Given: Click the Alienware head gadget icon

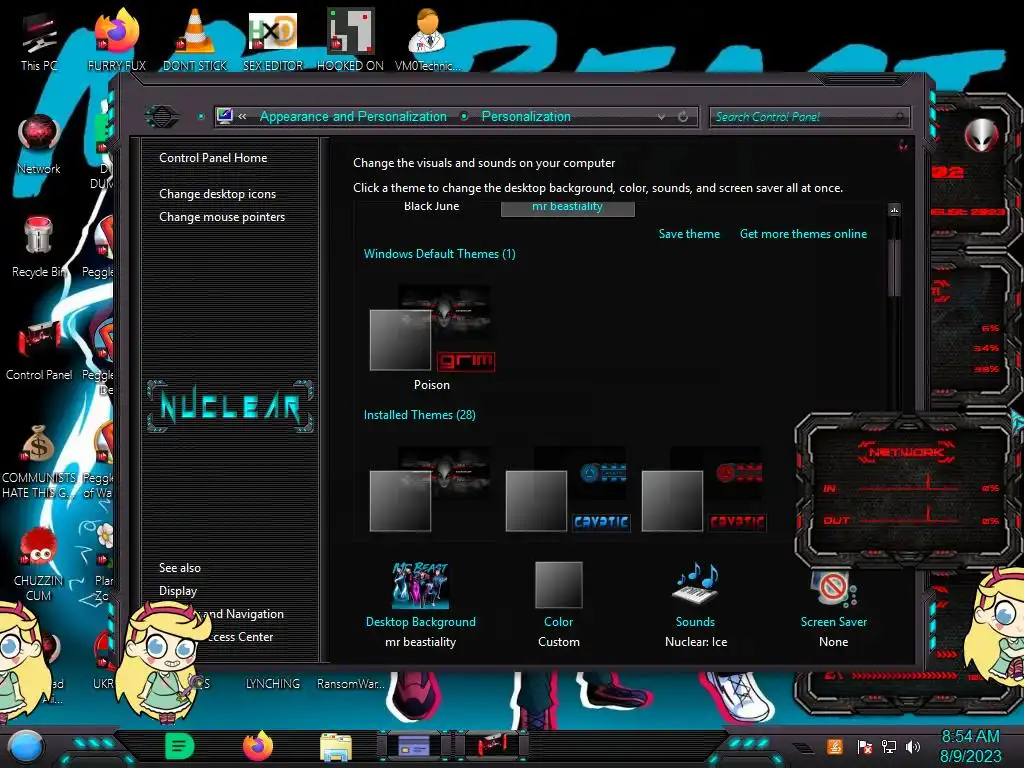Looking at the screenshot, I should pyautogui.click(x=981, y=135).
